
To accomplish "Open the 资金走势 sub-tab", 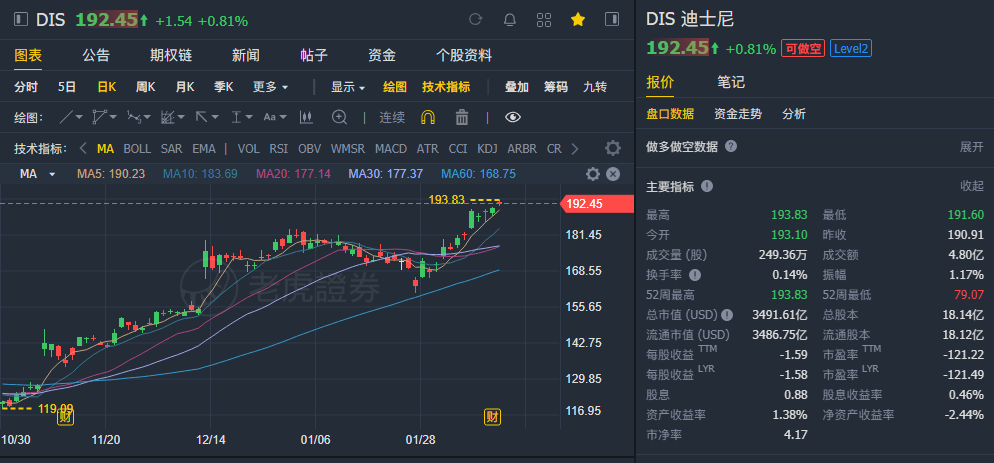I will 738,114.
